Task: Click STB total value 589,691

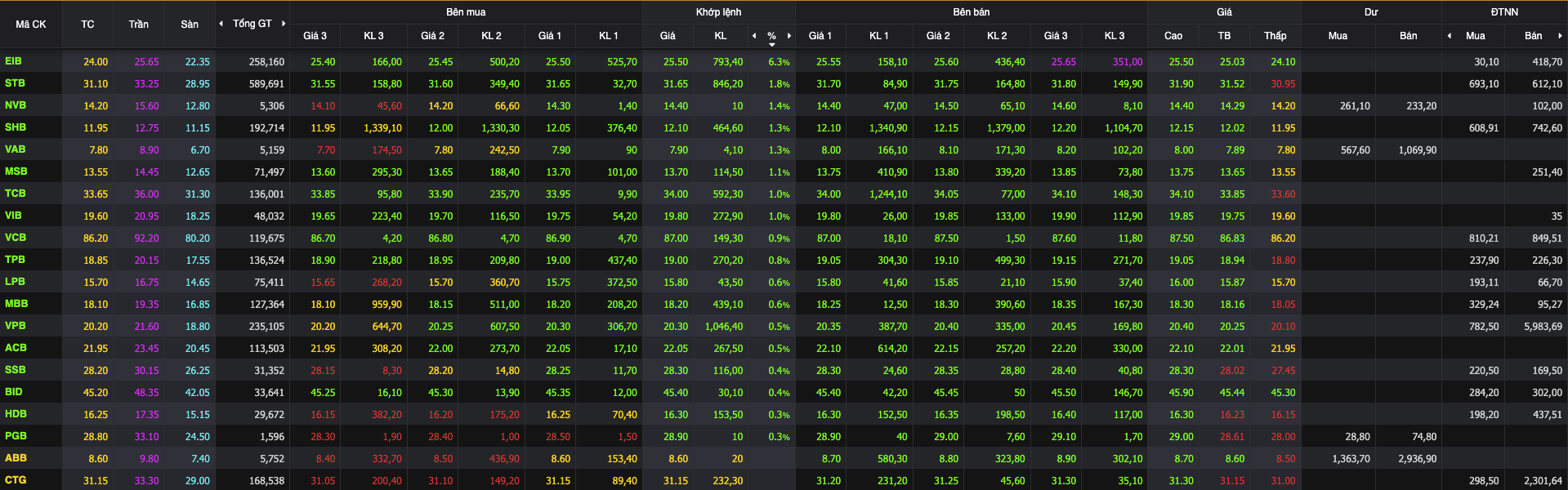Action: click(266, 84)
